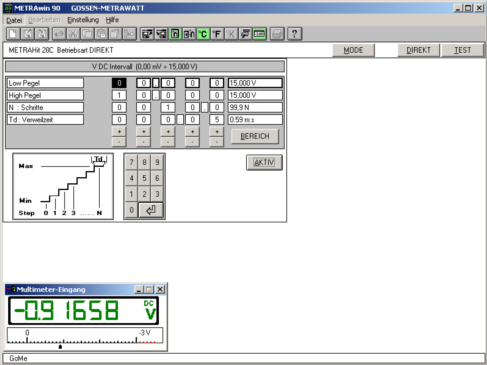
Task: Click the keypad Enter arrow key
Action: pyautogui.click(x=151, y=210)
